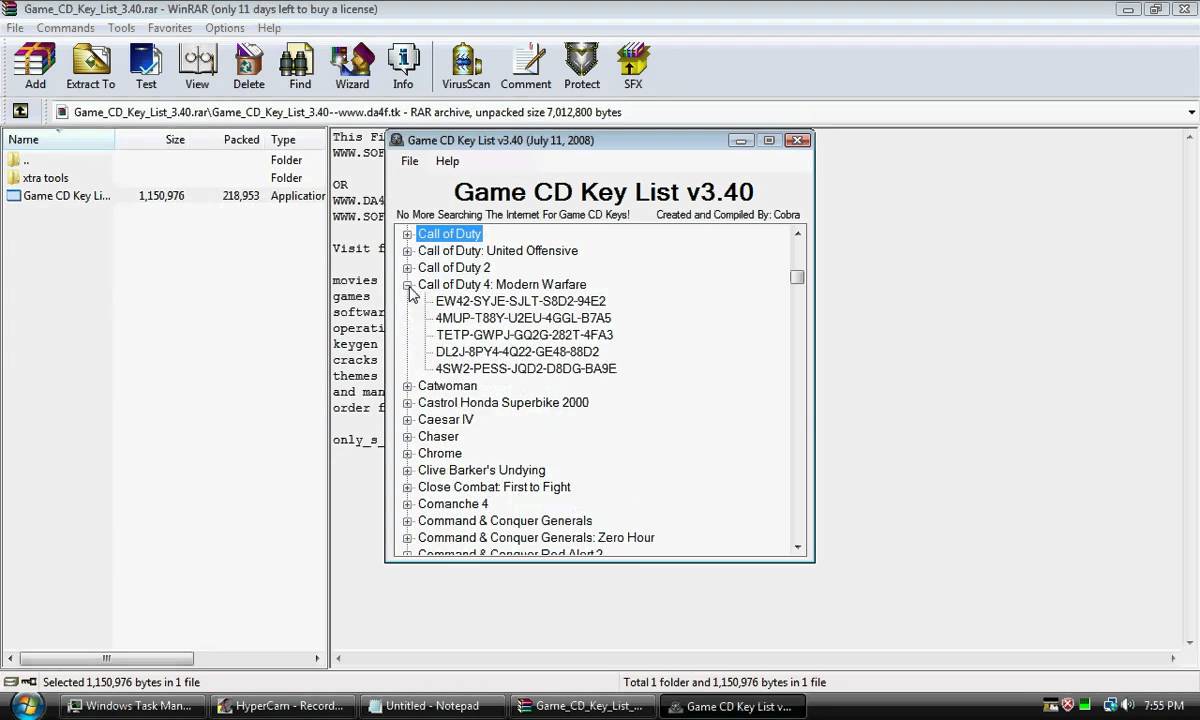Click the 7:55 PM taskbar clock
1200x720 pixels.
pyautogui.click(x=1164, y=706)
